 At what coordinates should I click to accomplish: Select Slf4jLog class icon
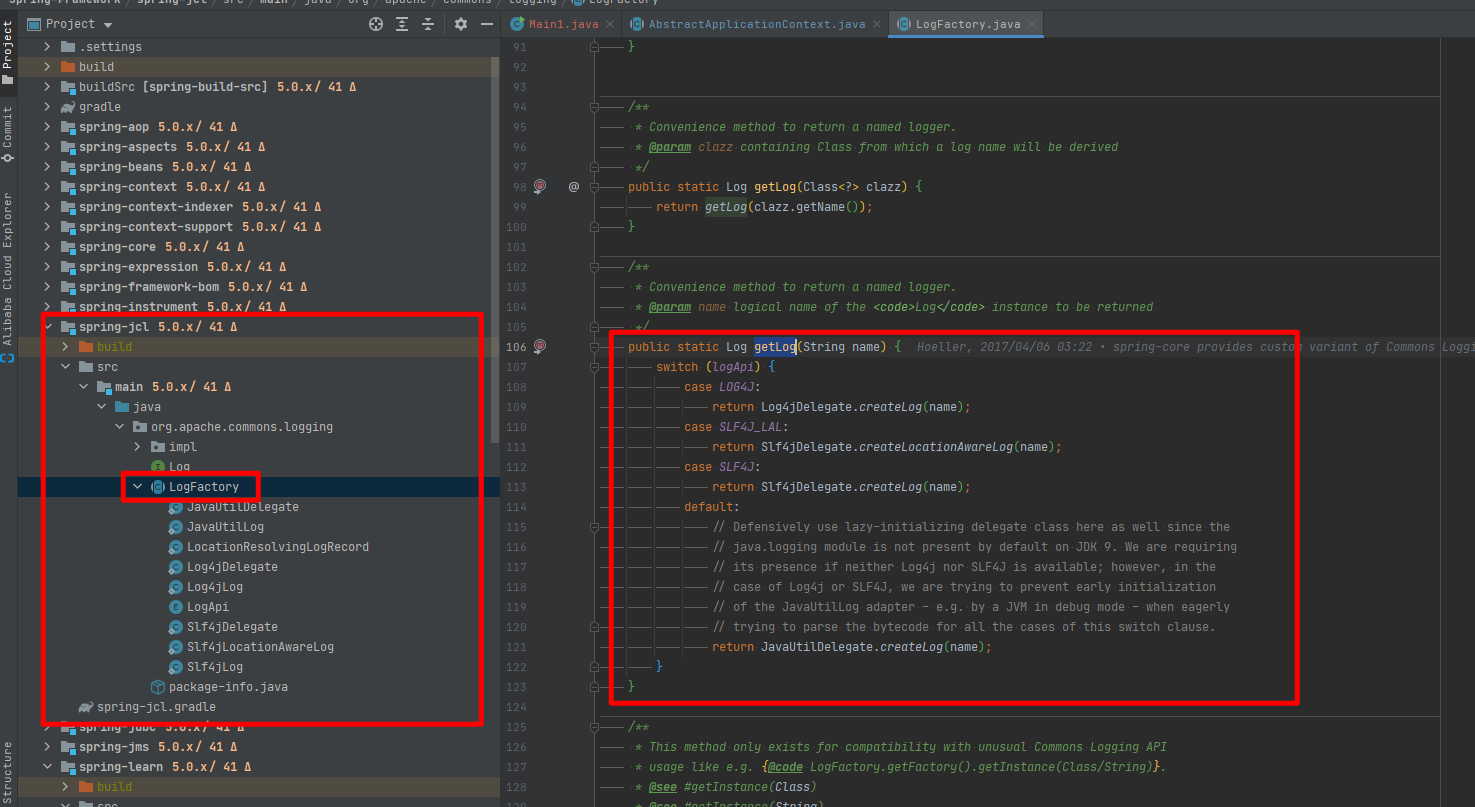(176, 667)
